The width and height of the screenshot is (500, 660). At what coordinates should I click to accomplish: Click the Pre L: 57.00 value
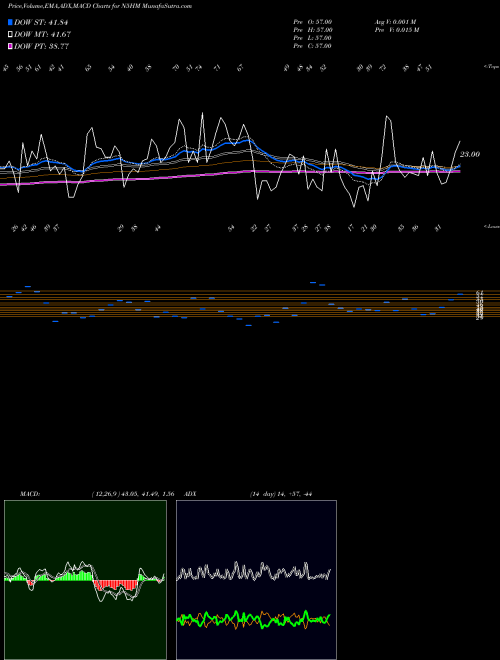click(312, 38)
